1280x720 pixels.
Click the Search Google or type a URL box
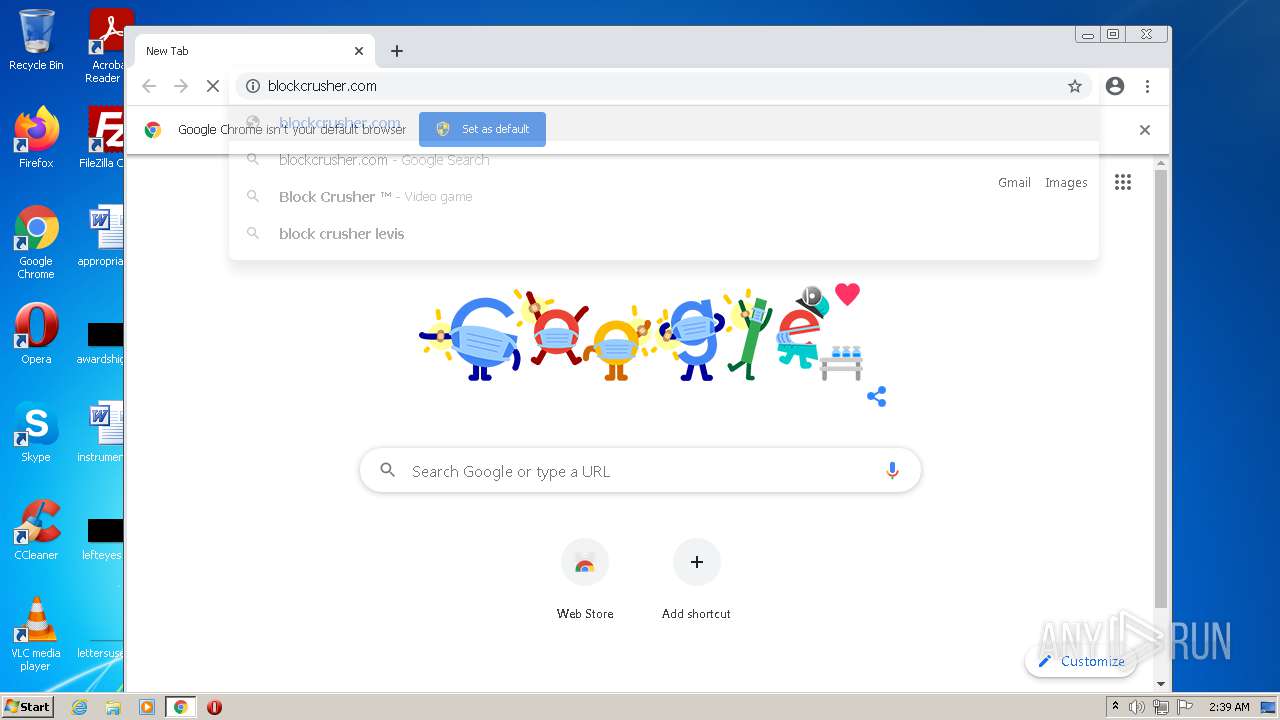coord(640,471)
